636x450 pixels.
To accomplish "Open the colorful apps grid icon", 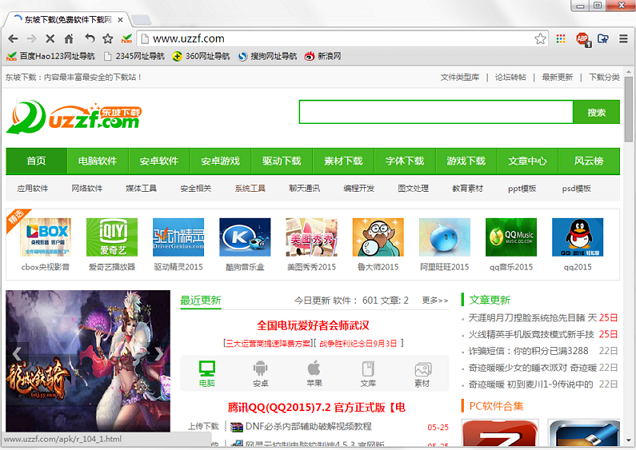I will pos(561,39).
